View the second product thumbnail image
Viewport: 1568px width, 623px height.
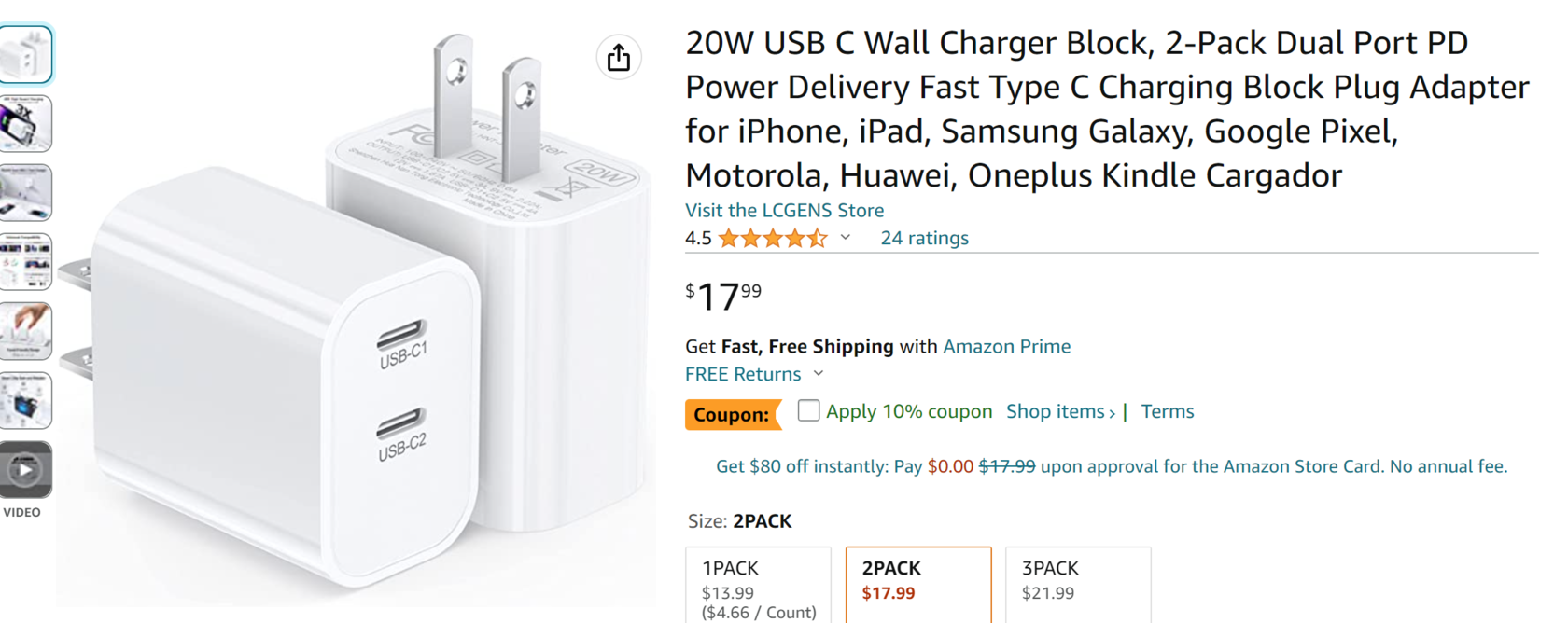[x=25, y=123]
